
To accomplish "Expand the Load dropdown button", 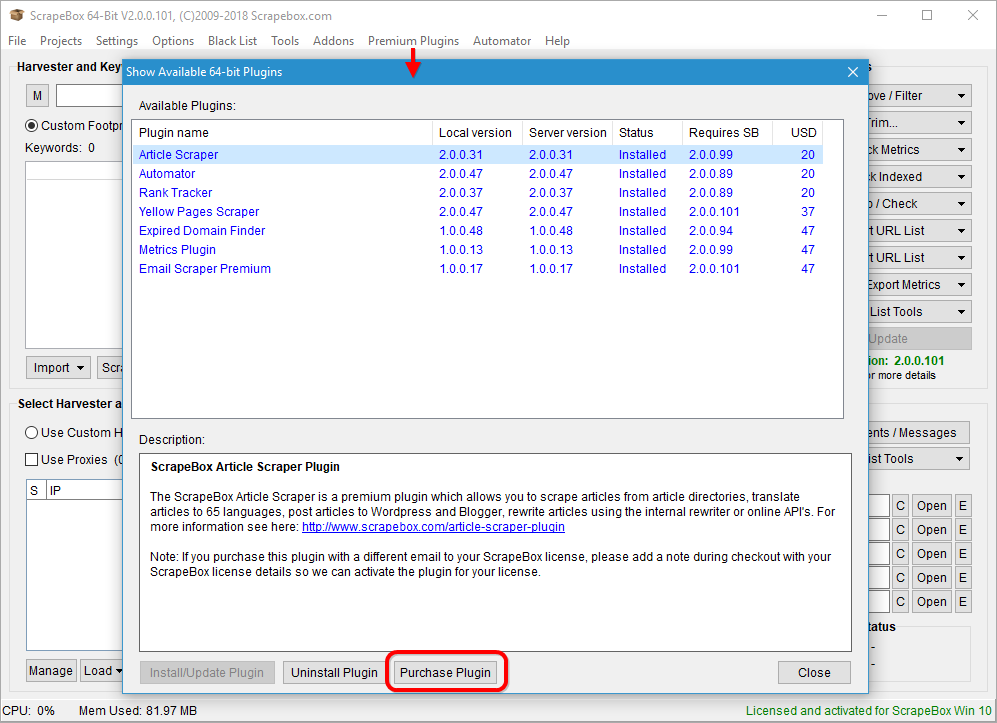I will pyautogui.click(x=103, y=671).
